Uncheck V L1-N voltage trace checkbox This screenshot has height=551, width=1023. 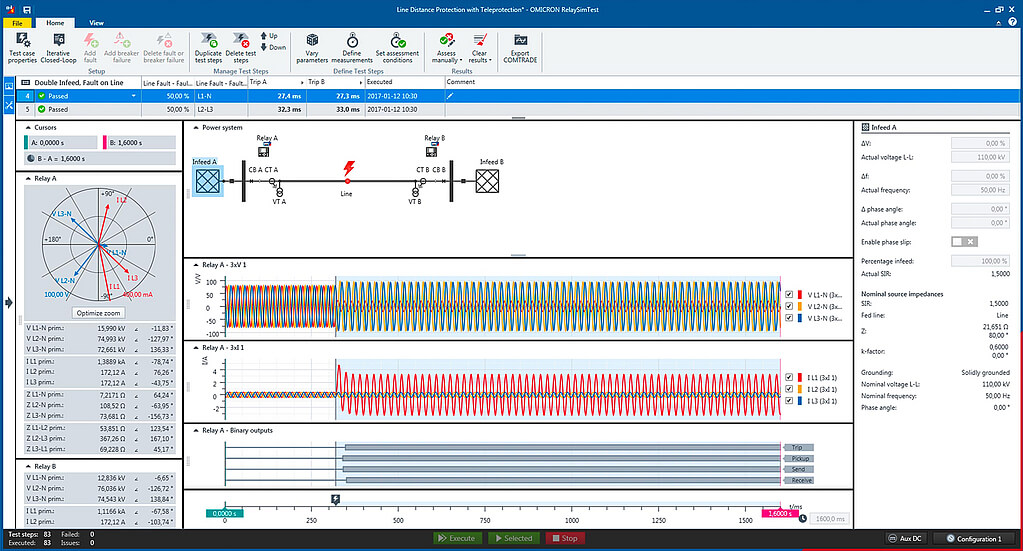(789, 295)
